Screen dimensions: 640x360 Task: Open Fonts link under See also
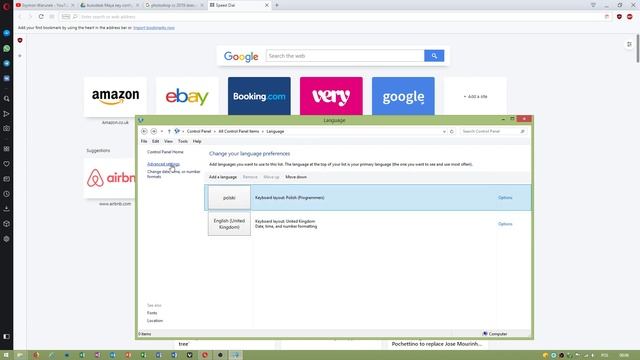pyautogui.click(x=152, y=313)
